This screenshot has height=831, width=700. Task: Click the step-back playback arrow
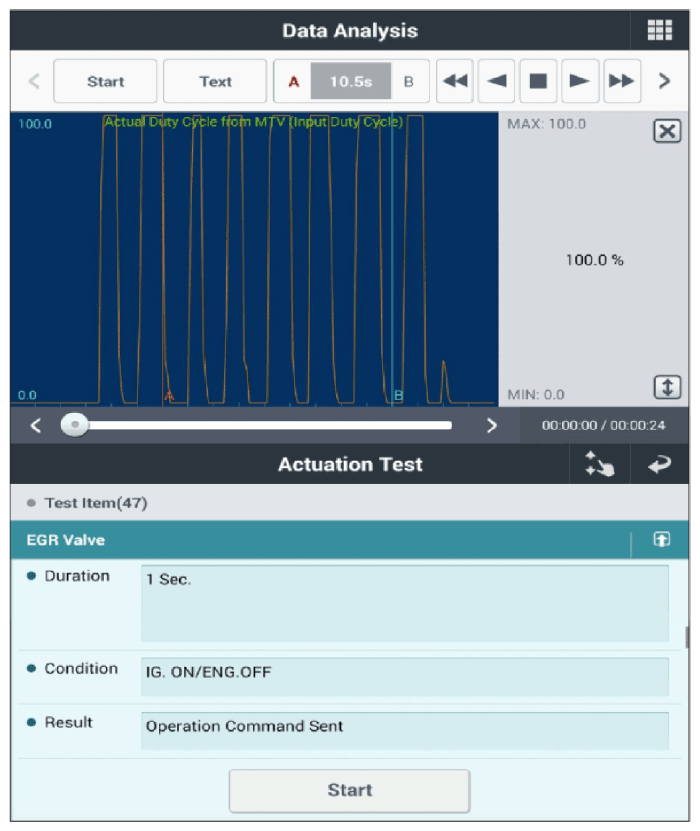(496, 82)
